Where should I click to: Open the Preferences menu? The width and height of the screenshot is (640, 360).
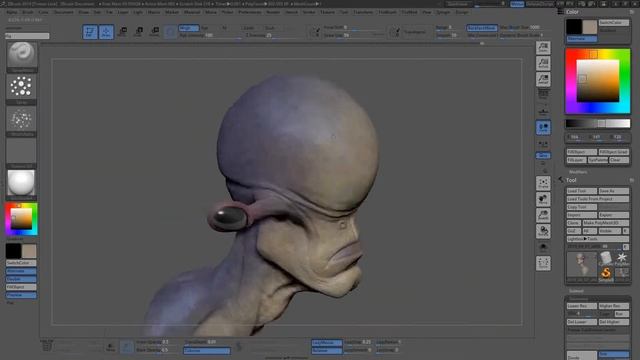pyautogui.click(x=250, y=12)
